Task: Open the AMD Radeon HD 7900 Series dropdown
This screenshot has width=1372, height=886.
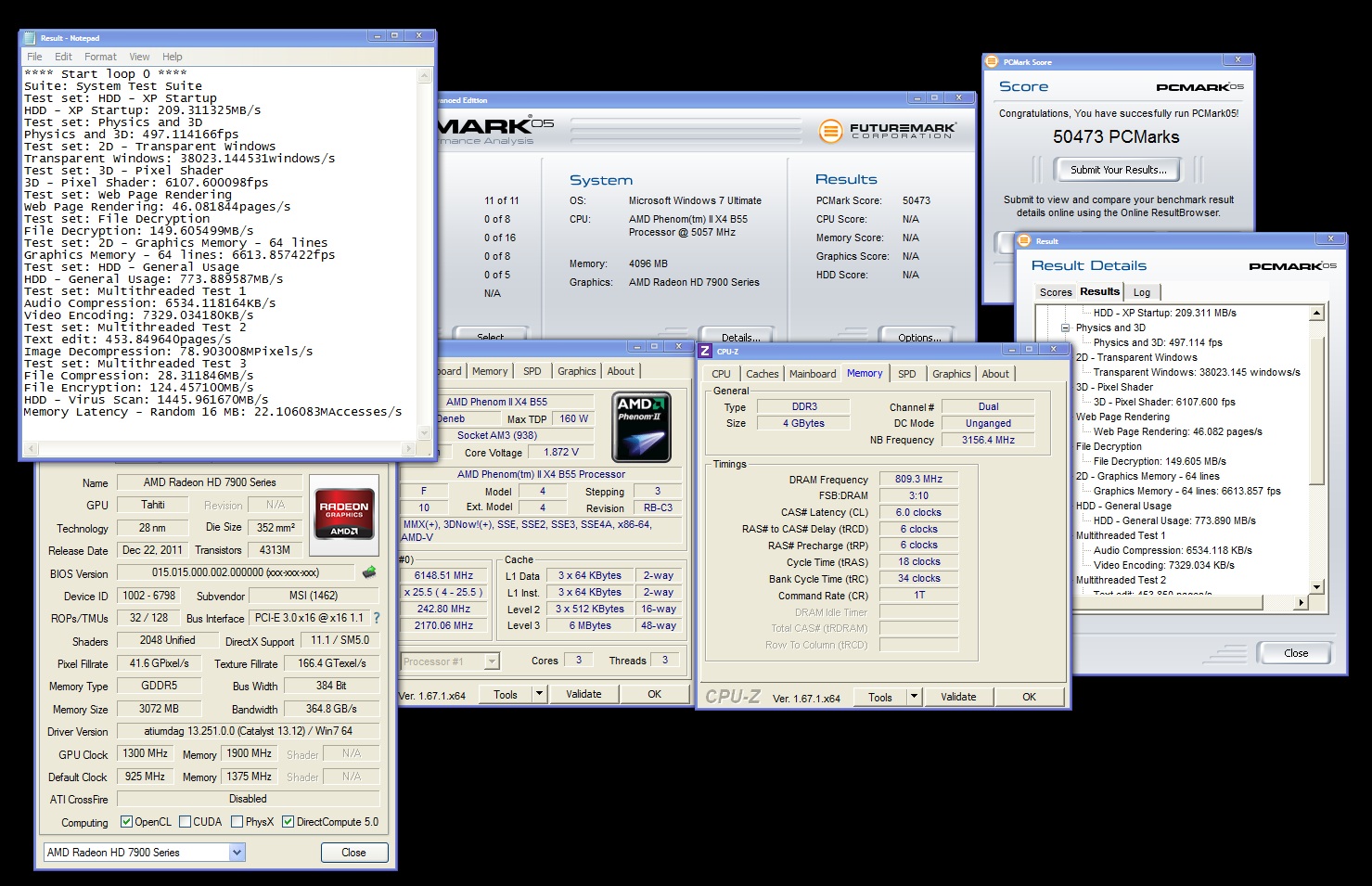Action: [237, 853]
